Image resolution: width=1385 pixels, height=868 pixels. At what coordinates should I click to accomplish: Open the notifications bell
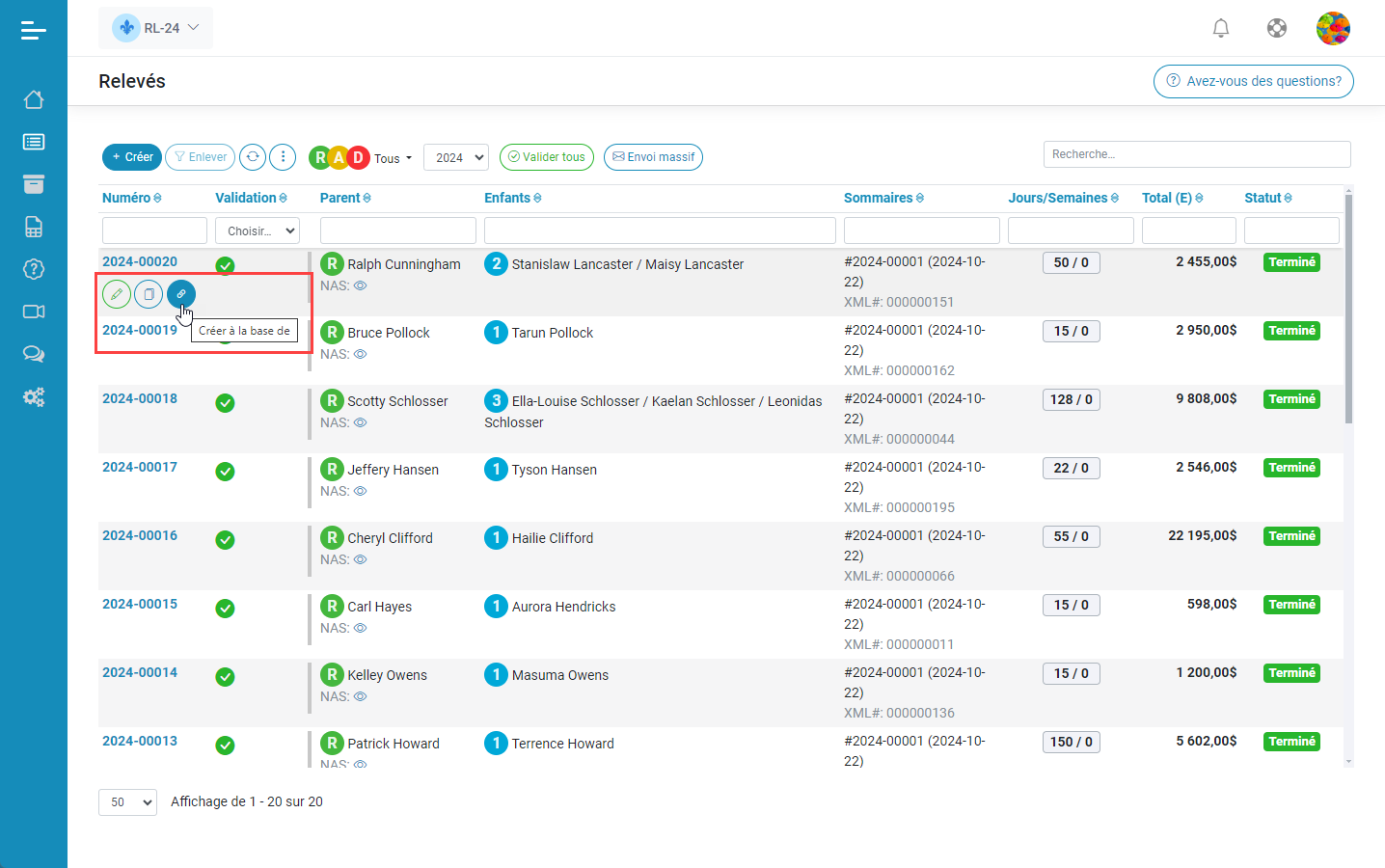(1220, 28)
